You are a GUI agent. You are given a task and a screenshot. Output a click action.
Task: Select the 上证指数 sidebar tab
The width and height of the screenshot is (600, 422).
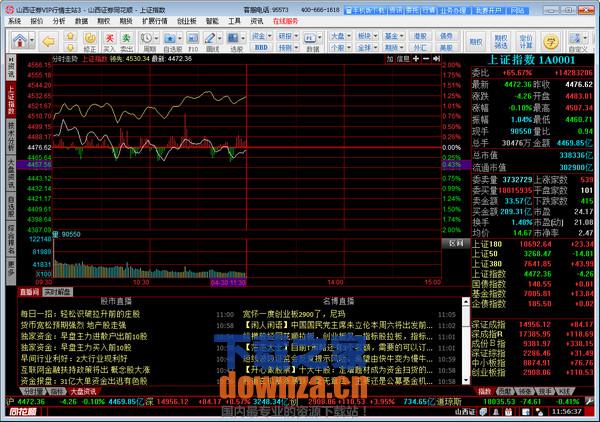click(x=11, y=99)
